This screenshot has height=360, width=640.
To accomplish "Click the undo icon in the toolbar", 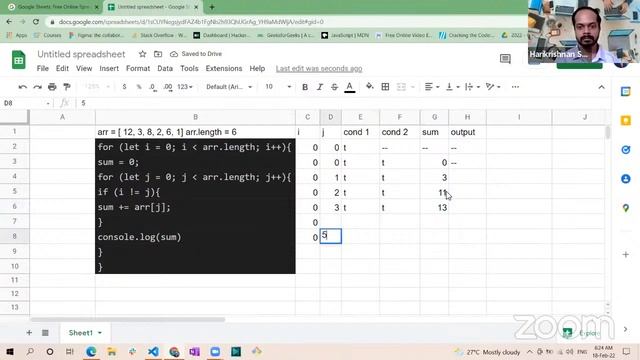I will [23, 87].
